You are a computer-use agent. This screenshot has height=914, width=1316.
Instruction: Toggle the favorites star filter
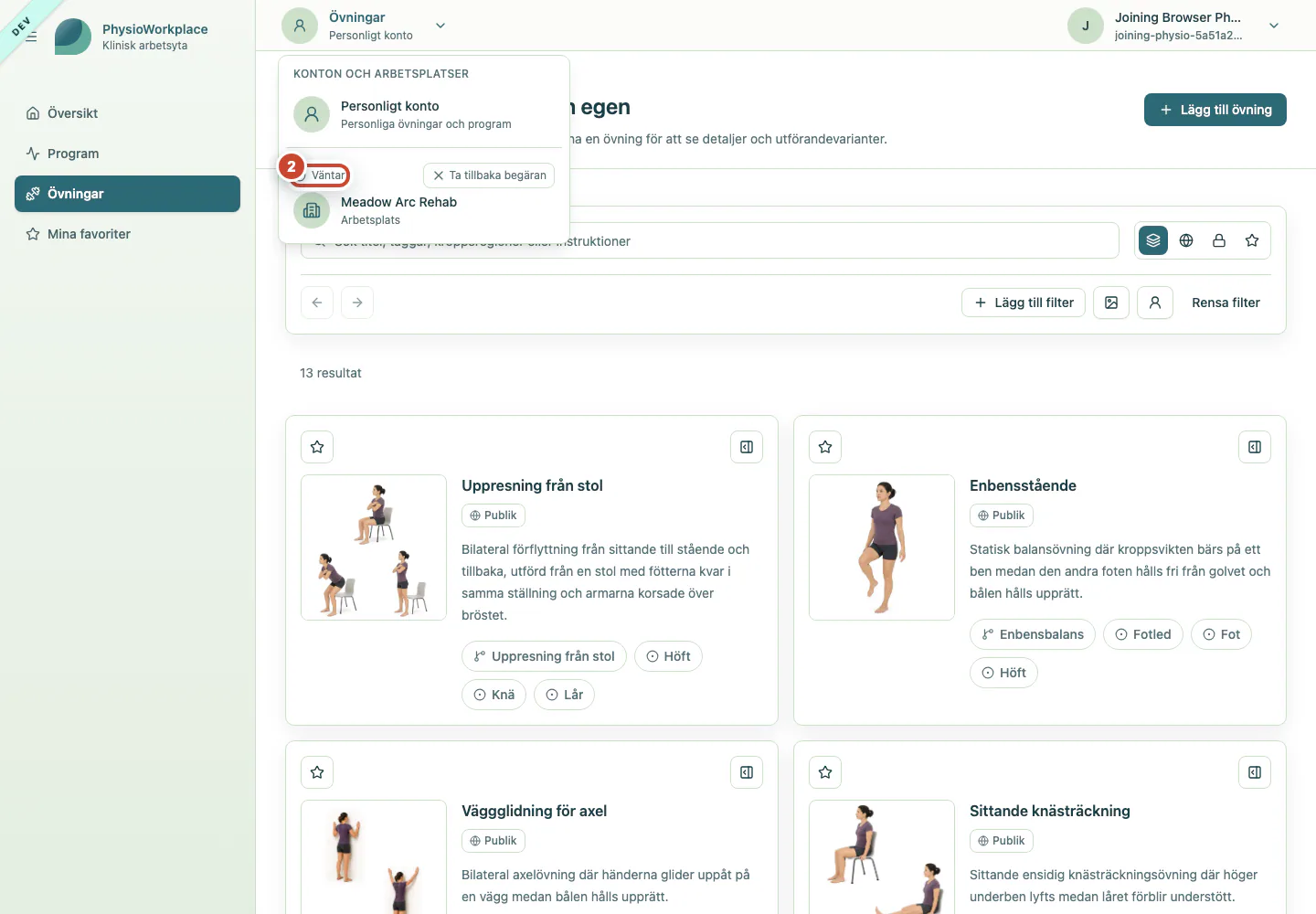click(1252, 240)
